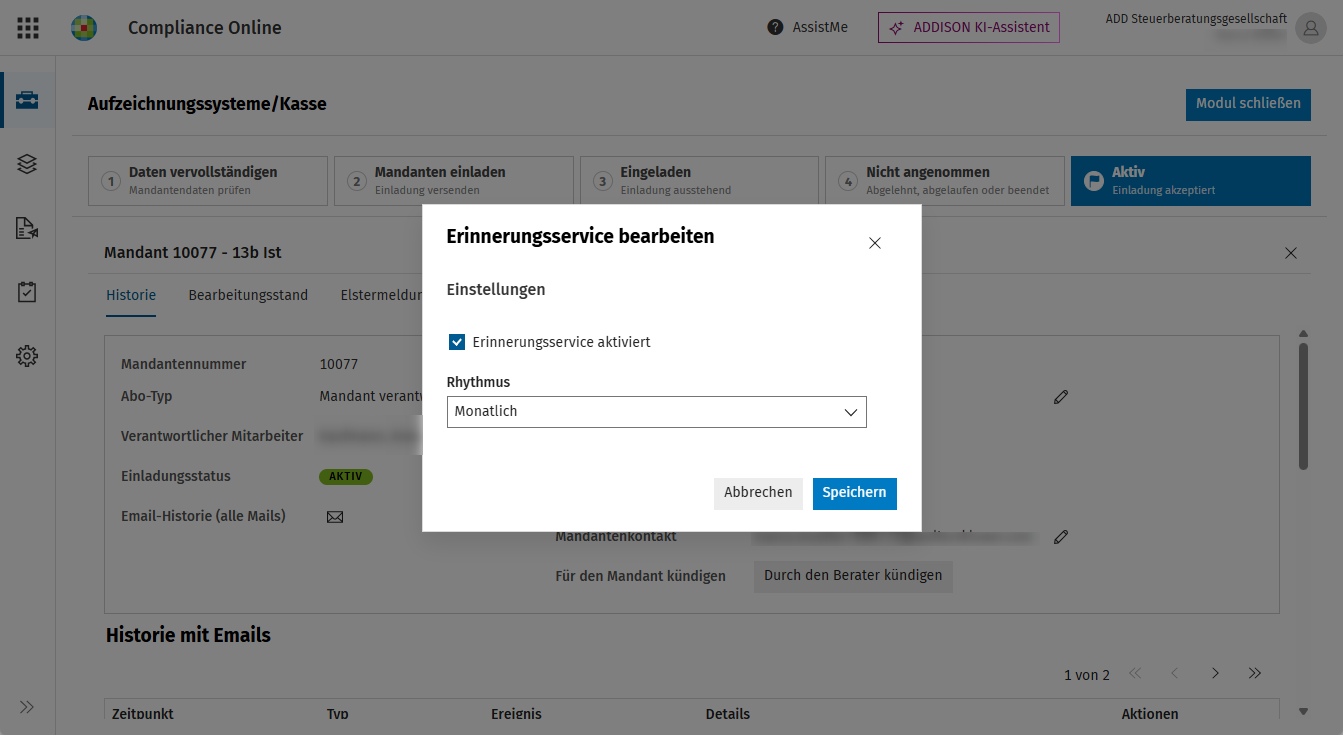Select step Eingeladen
Screen dimensions: 1343x735
[x=700, y=181]
